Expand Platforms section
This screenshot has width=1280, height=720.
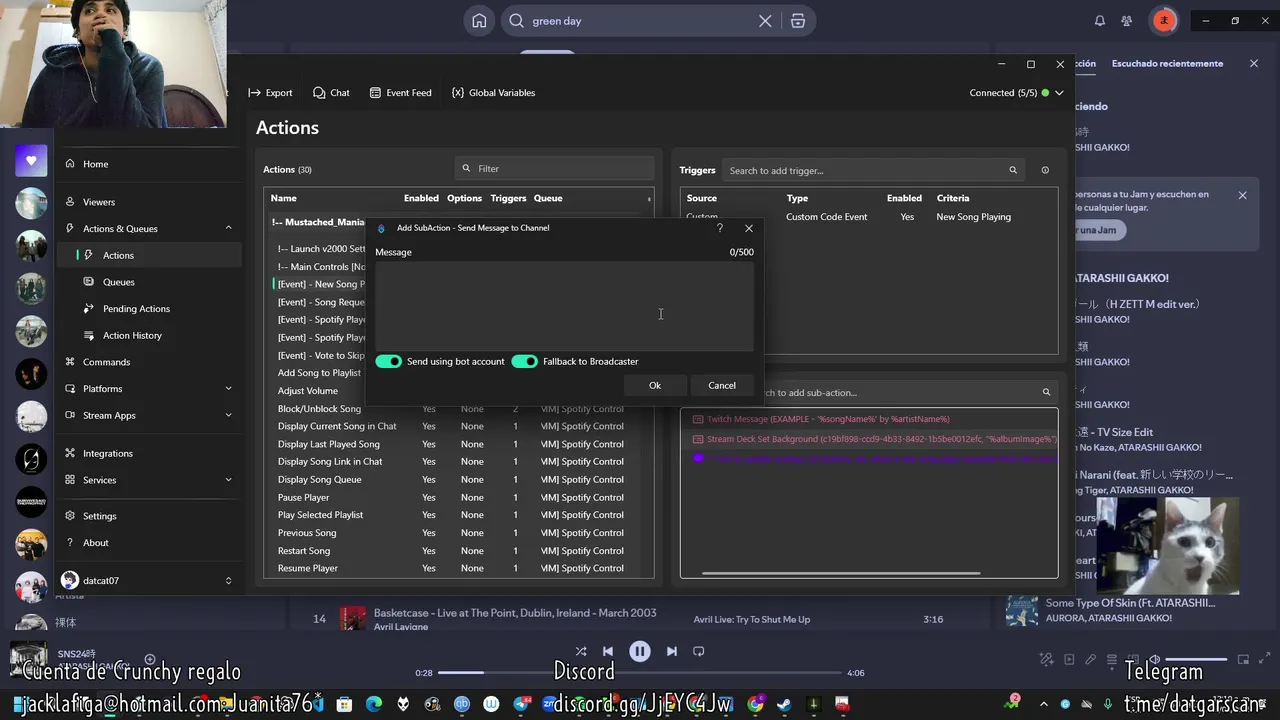pos(228,388)
